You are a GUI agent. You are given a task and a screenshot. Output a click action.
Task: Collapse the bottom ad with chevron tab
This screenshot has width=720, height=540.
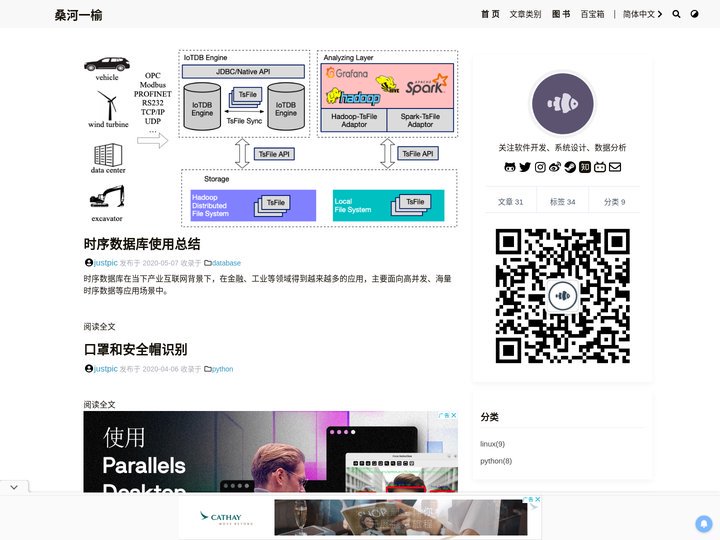click(14, 487)
